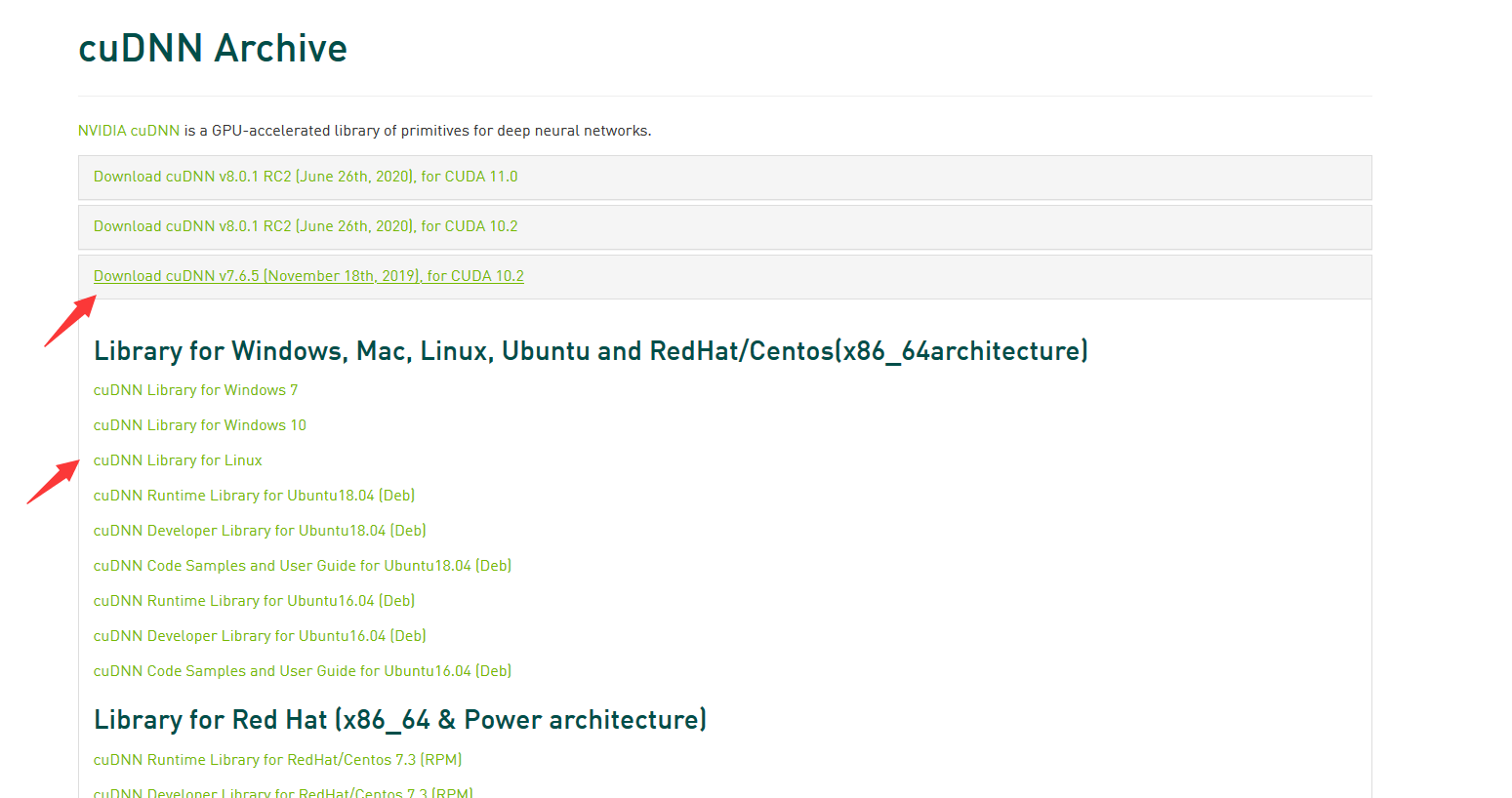
Task: Download cuDNN Runtime Library for Ubuntu16.04 (Deb)
Action: pyautogui.click(x=254, y=601)
